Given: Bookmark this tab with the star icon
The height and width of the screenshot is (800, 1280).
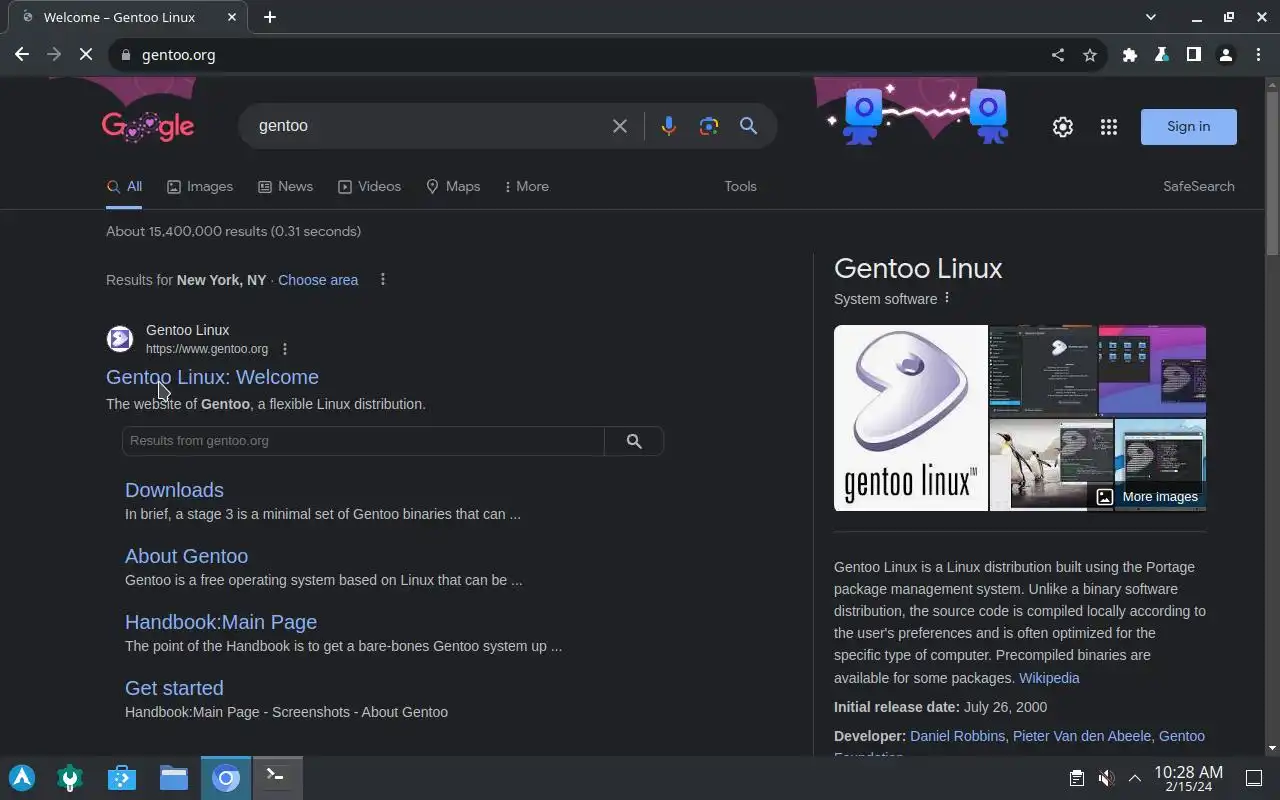Looking at the screenshot, I should point(1090,55).
